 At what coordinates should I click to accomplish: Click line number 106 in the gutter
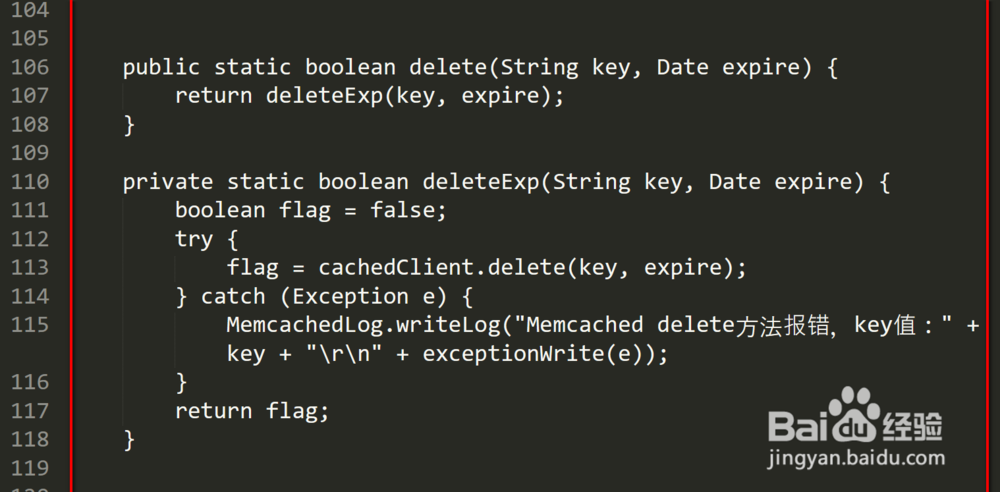[x=29, y=68]
